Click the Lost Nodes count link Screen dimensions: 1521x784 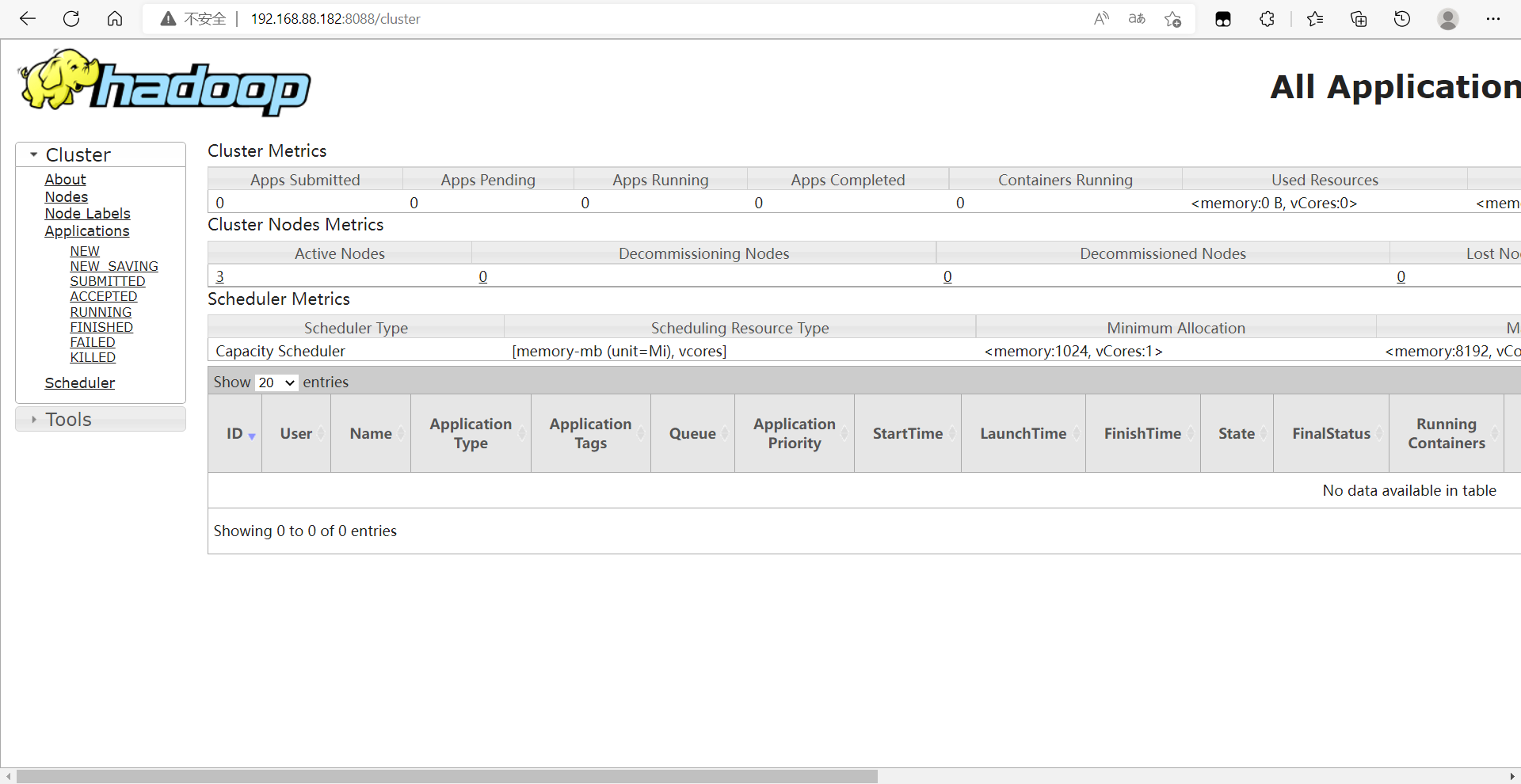[1401, 276]
